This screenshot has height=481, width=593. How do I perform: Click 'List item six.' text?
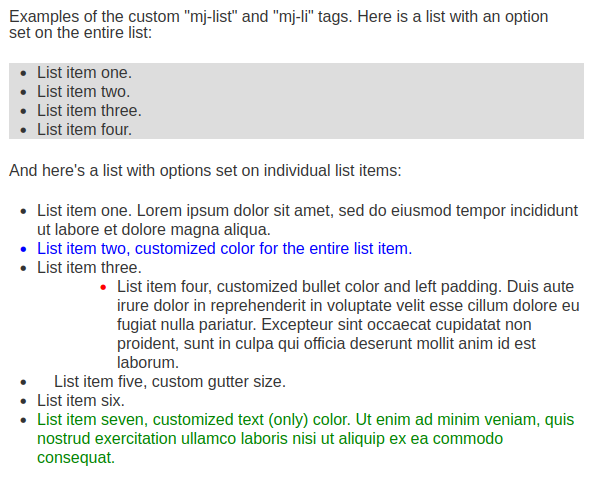[81, 400]
